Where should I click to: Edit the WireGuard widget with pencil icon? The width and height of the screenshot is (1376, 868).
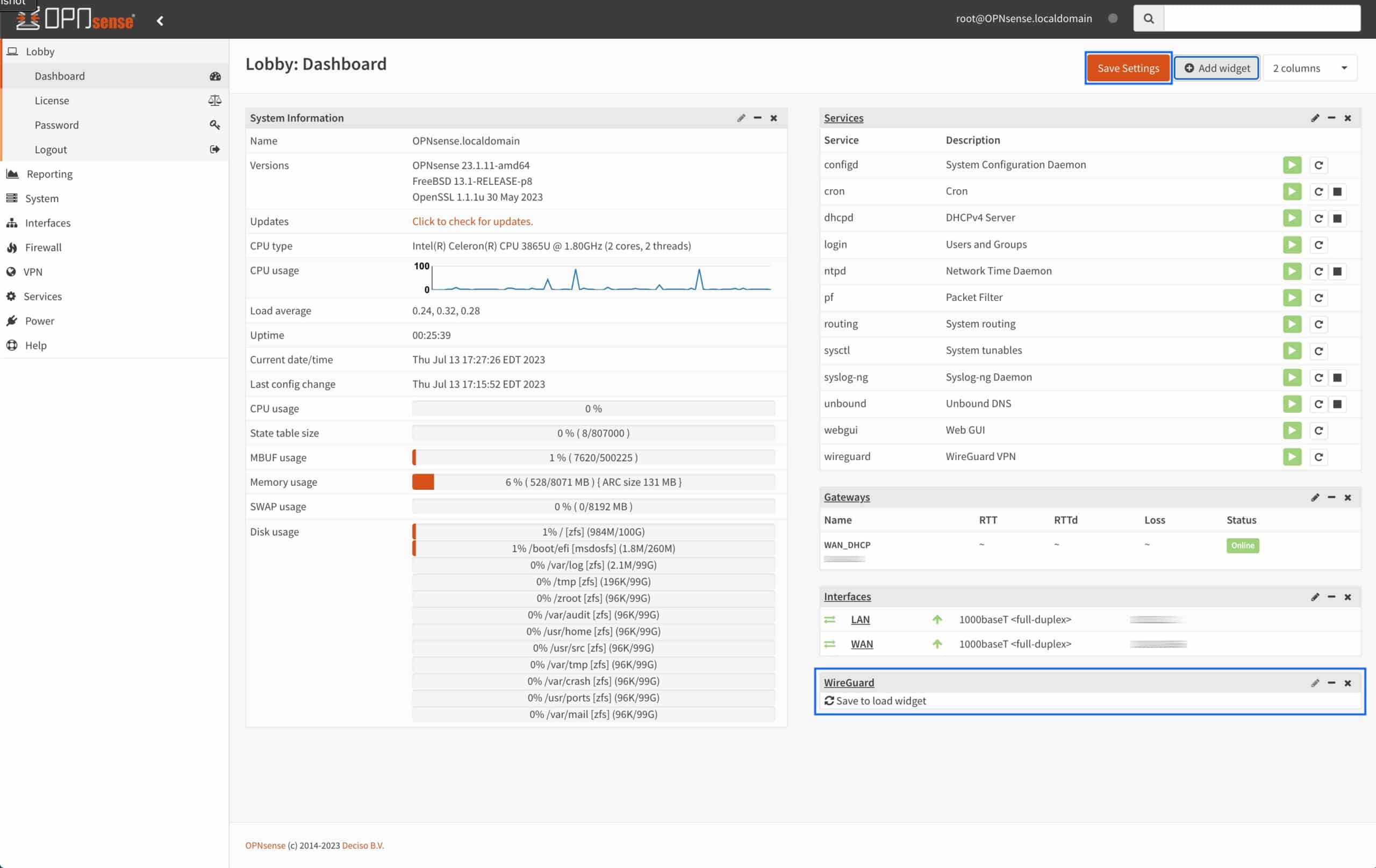[x=1315, y=683]
